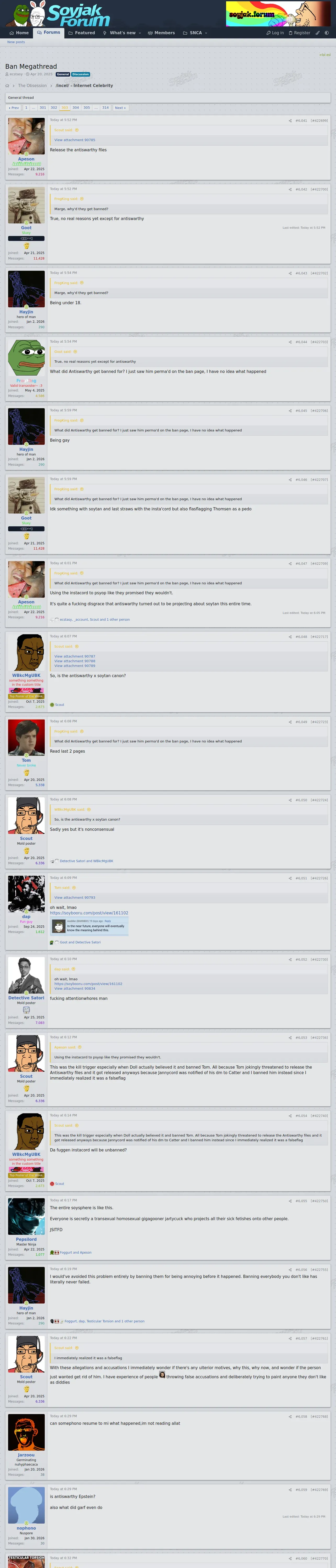Share post #6,051 via share icon
This screenshot has width=336, height=1568.
(x=290, y=878)
